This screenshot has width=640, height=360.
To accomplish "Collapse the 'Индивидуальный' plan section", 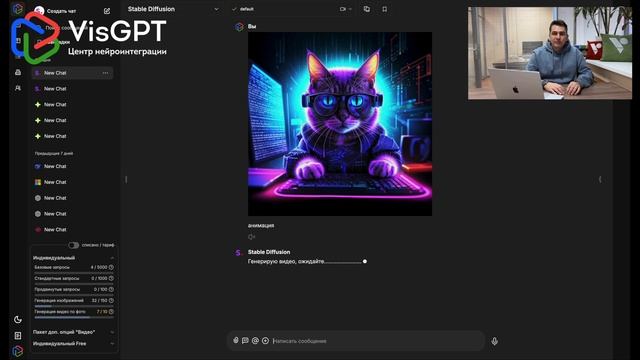I will (112, 258).
